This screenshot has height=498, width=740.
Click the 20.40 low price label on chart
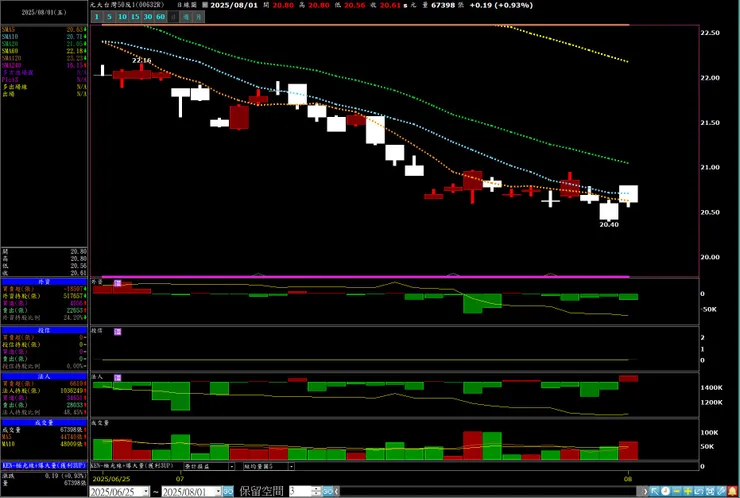coord(609,225)
